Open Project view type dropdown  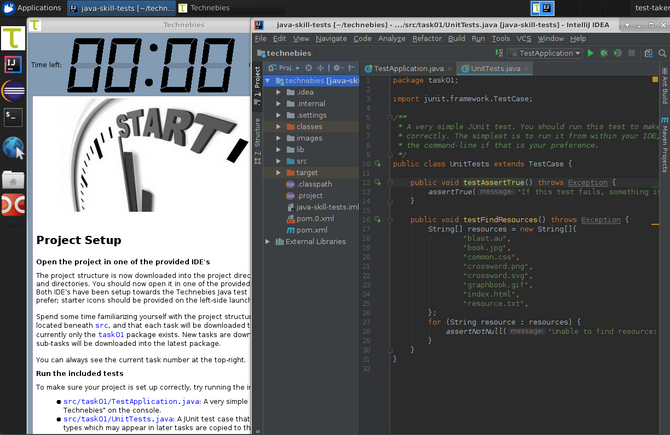click(x=284, y=68)
